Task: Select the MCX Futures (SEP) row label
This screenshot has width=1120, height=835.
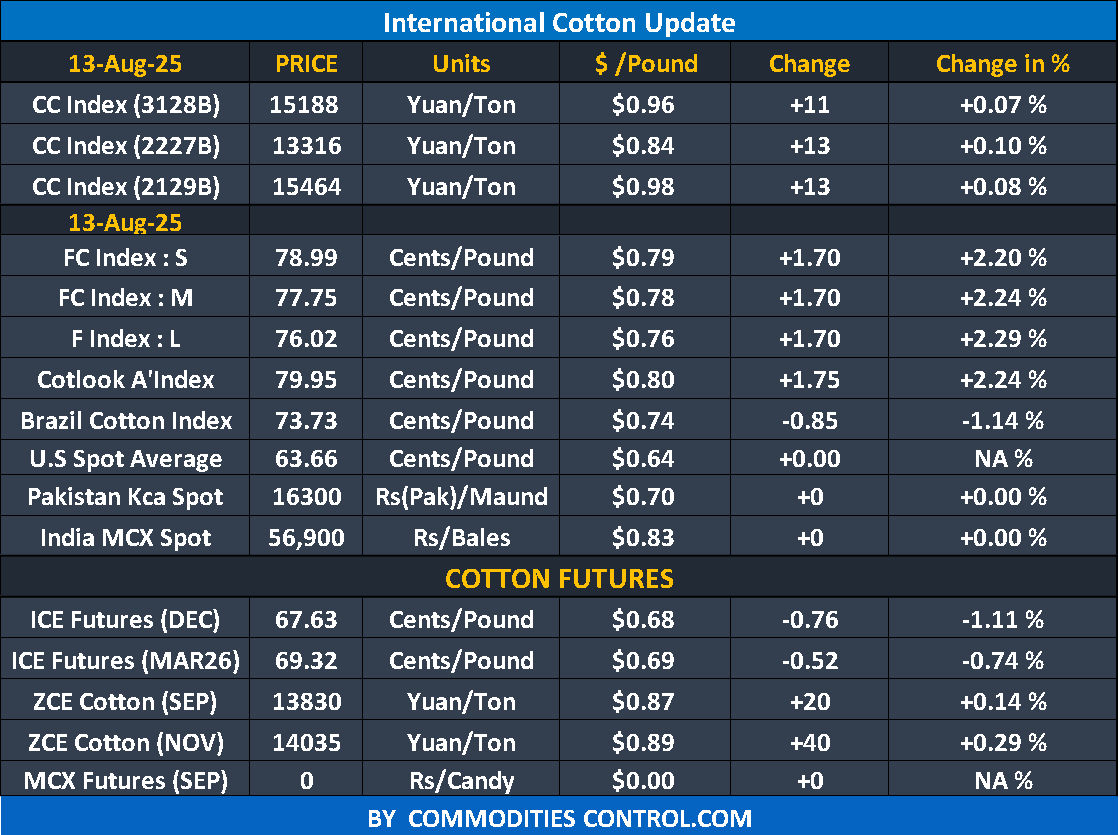Action: 125,780
